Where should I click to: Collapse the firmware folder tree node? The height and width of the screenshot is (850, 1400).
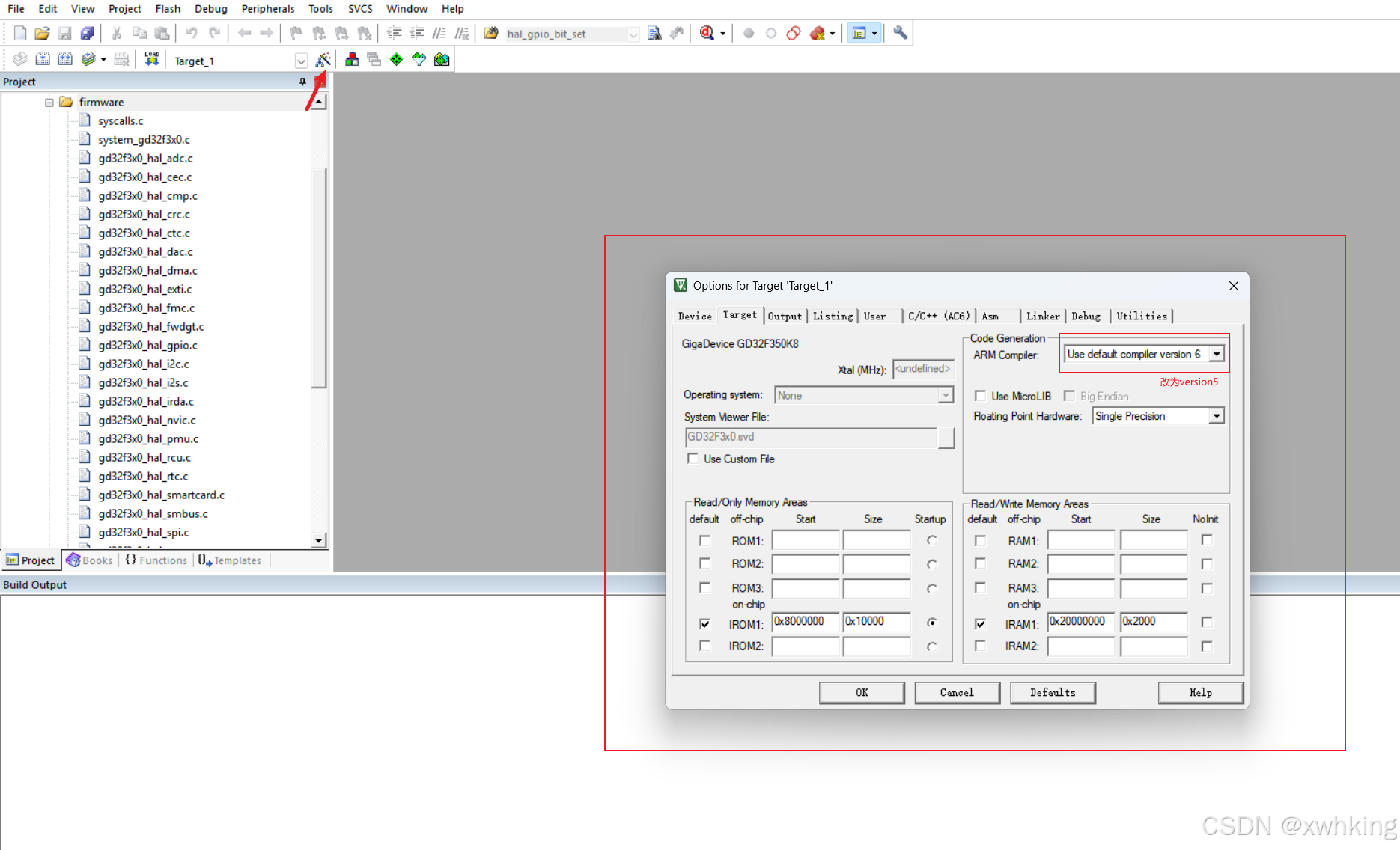[x=49, y=102]
